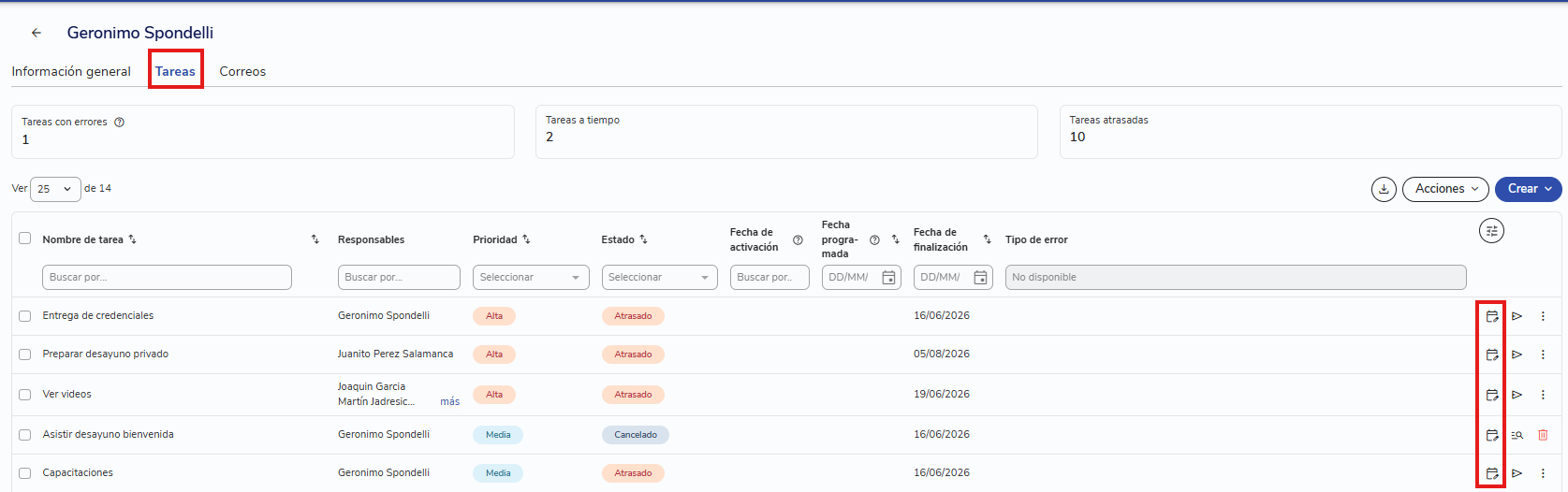
Task: Focus the task name search field
Action: pos(167,277)
